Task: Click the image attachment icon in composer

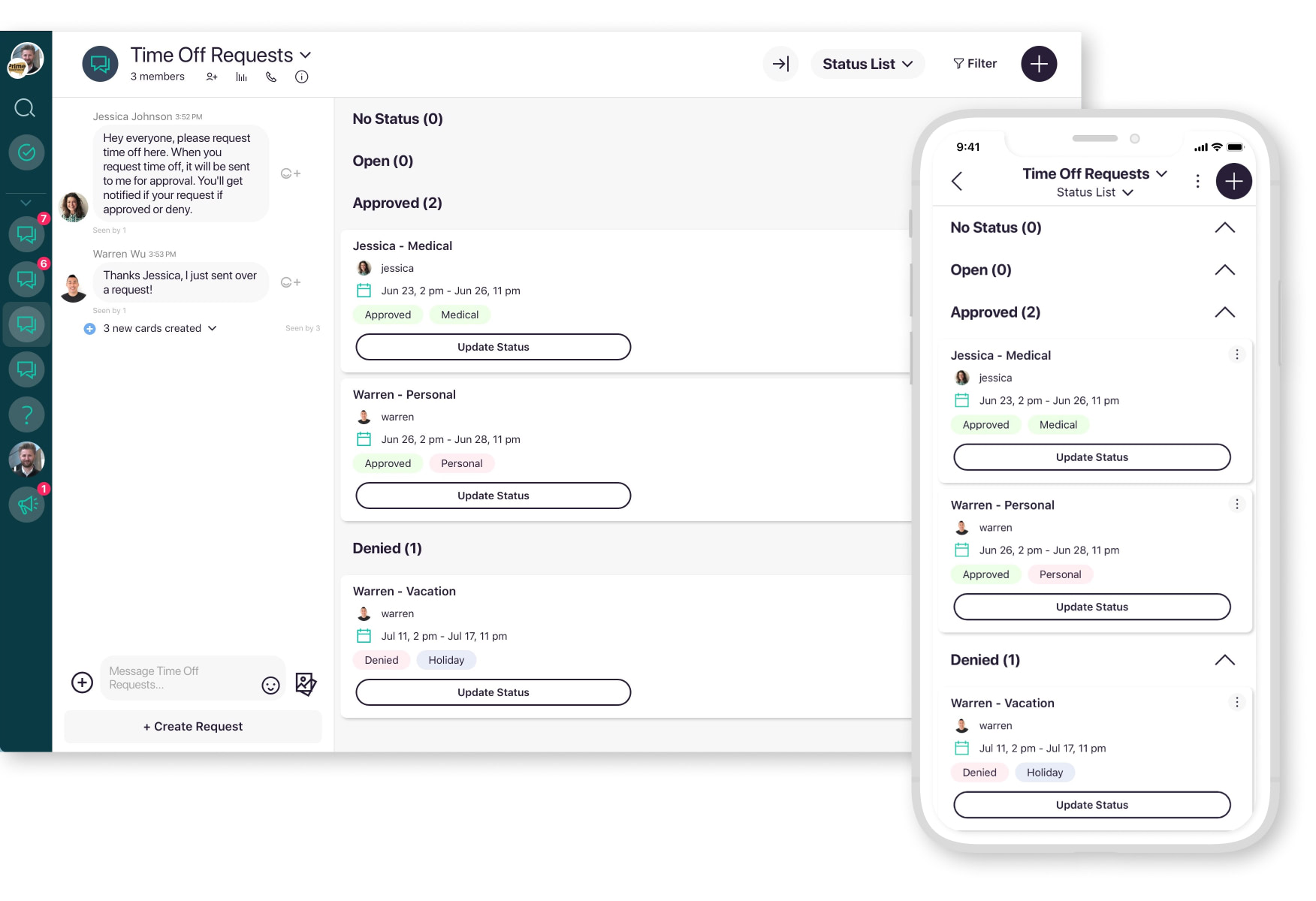Action: click(x=306, y=683)
